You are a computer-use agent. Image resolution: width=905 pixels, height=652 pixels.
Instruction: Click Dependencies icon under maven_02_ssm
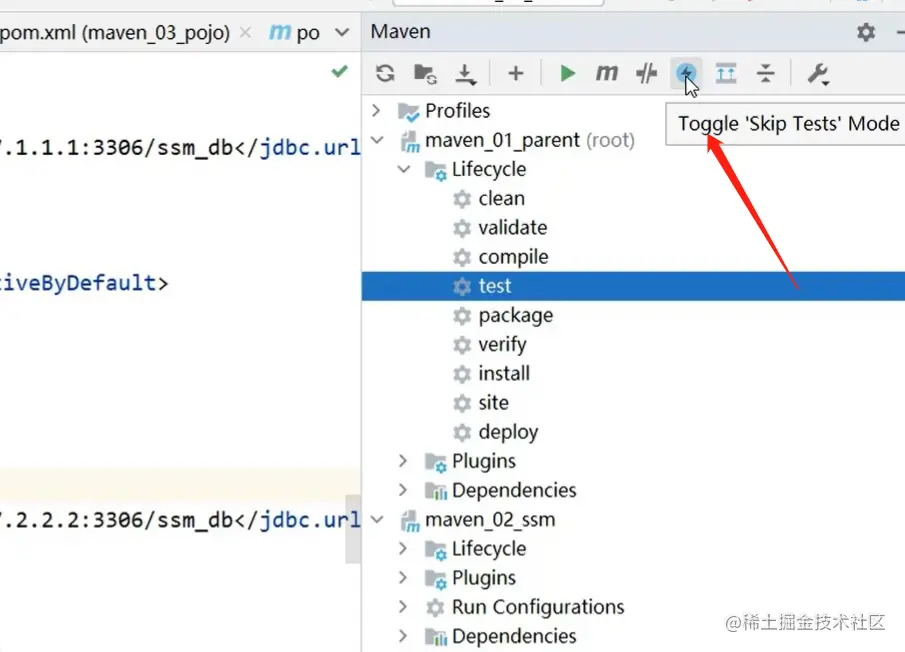click(436, 637)
